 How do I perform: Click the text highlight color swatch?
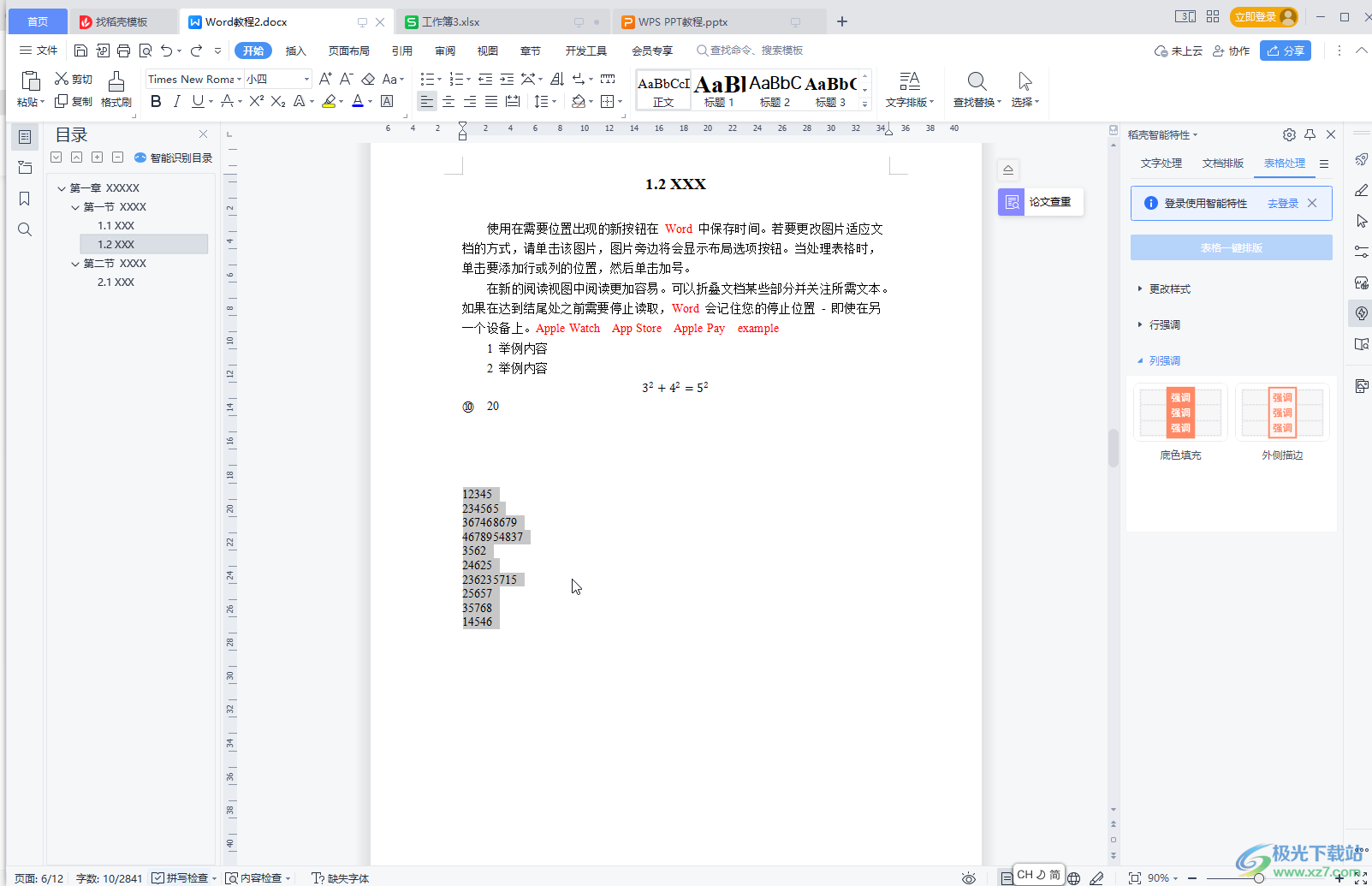(329, 101)
